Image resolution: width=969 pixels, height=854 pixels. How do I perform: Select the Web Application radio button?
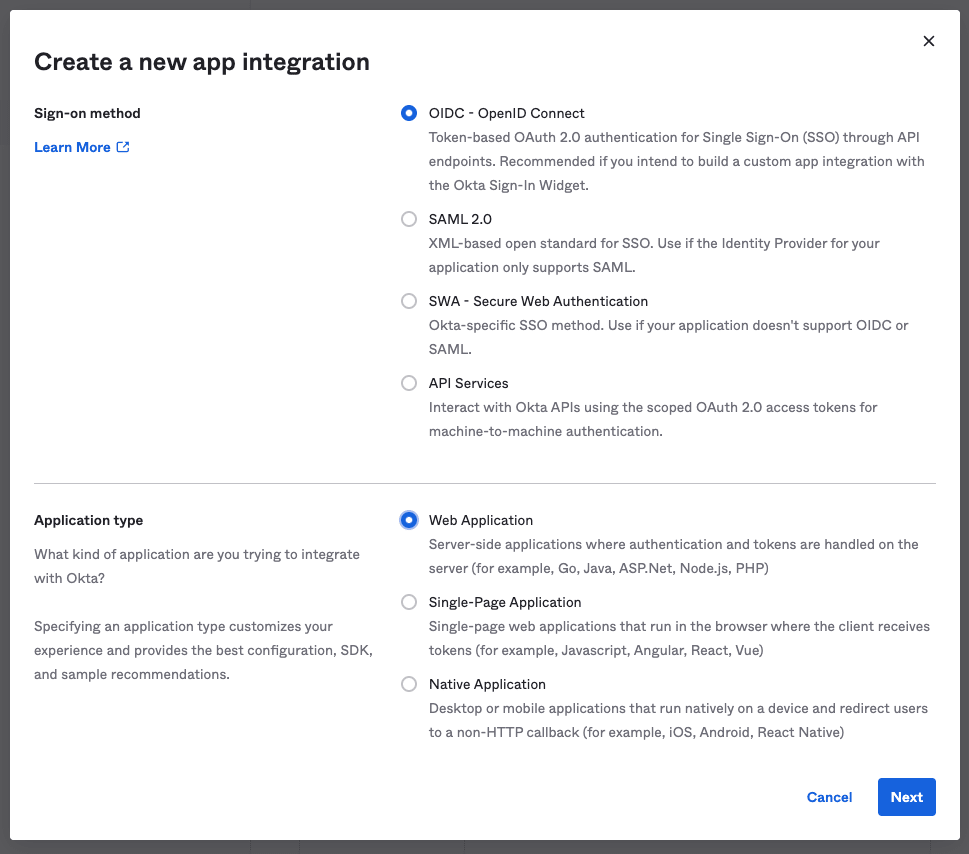[409, 520]
